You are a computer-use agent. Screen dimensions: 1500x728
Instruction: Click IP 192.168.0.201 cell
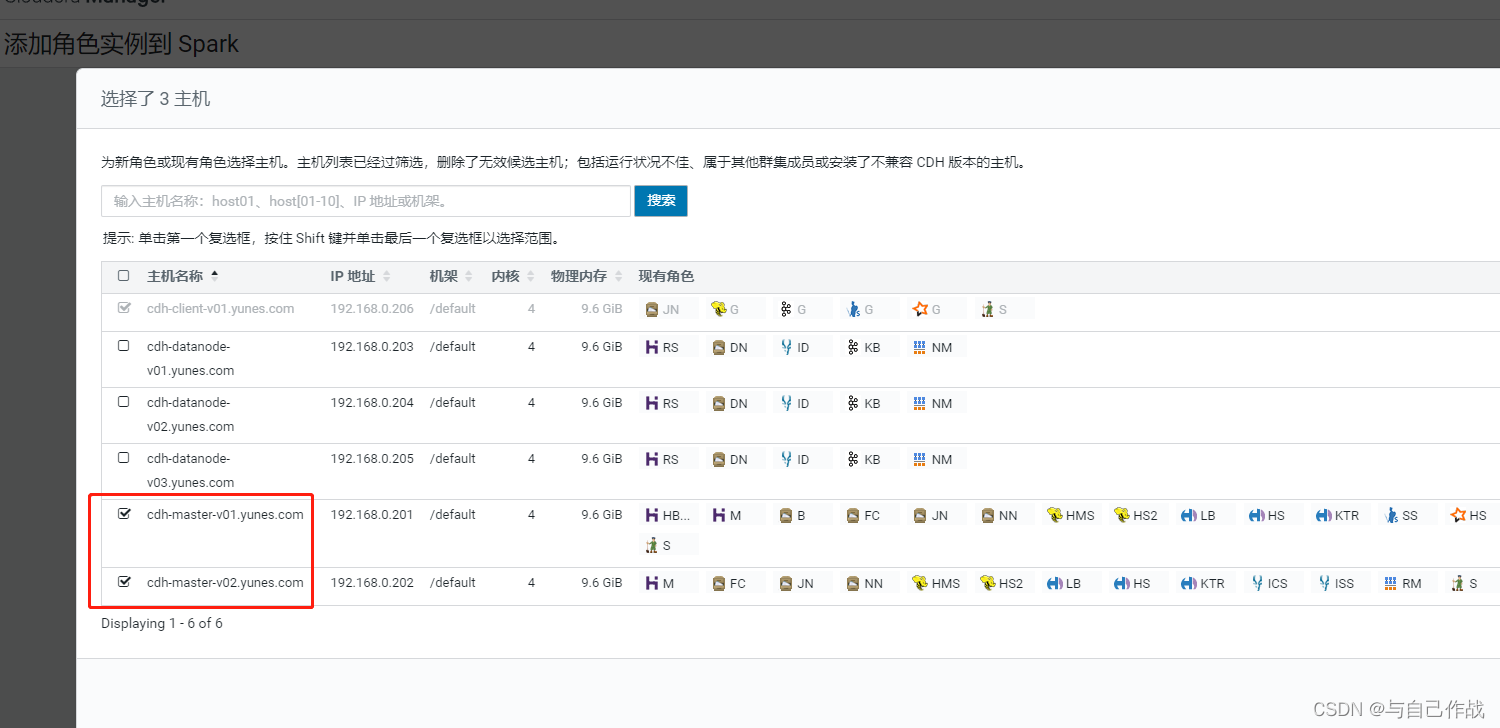tap(372, 515)
